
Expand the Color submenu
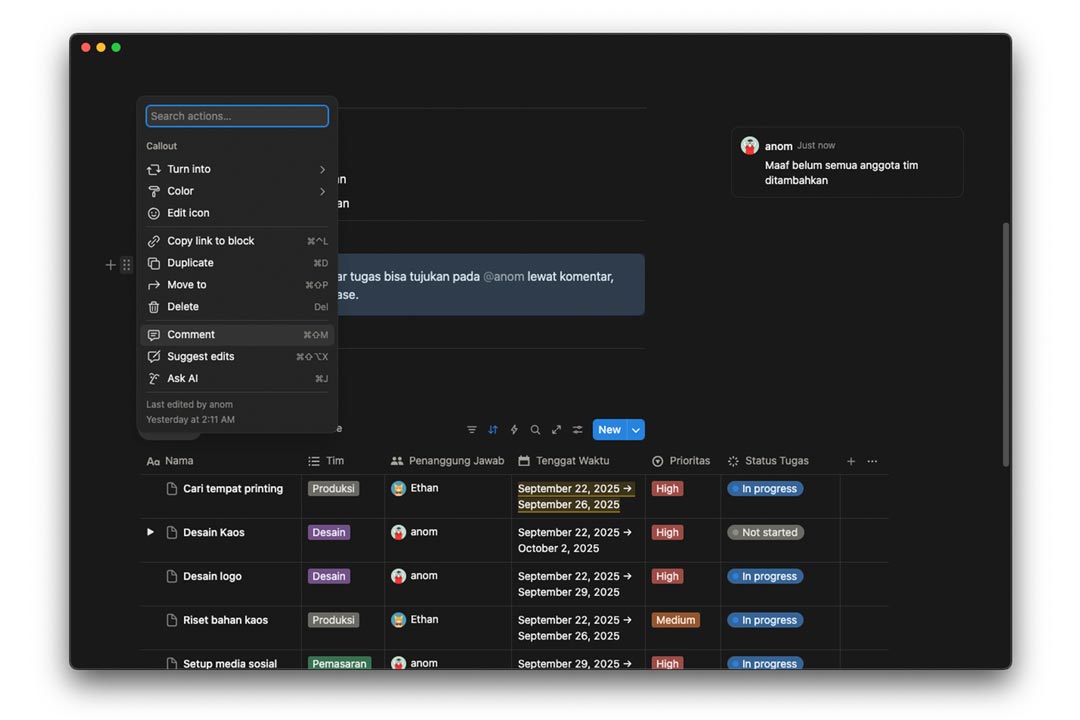237,191
